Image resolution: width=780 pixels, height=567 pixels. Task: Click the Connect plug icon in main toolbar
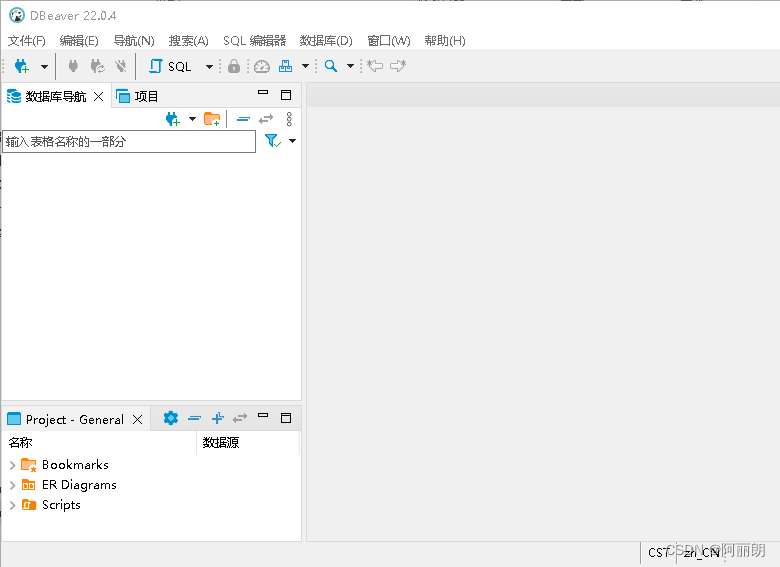tap(73, 66)
